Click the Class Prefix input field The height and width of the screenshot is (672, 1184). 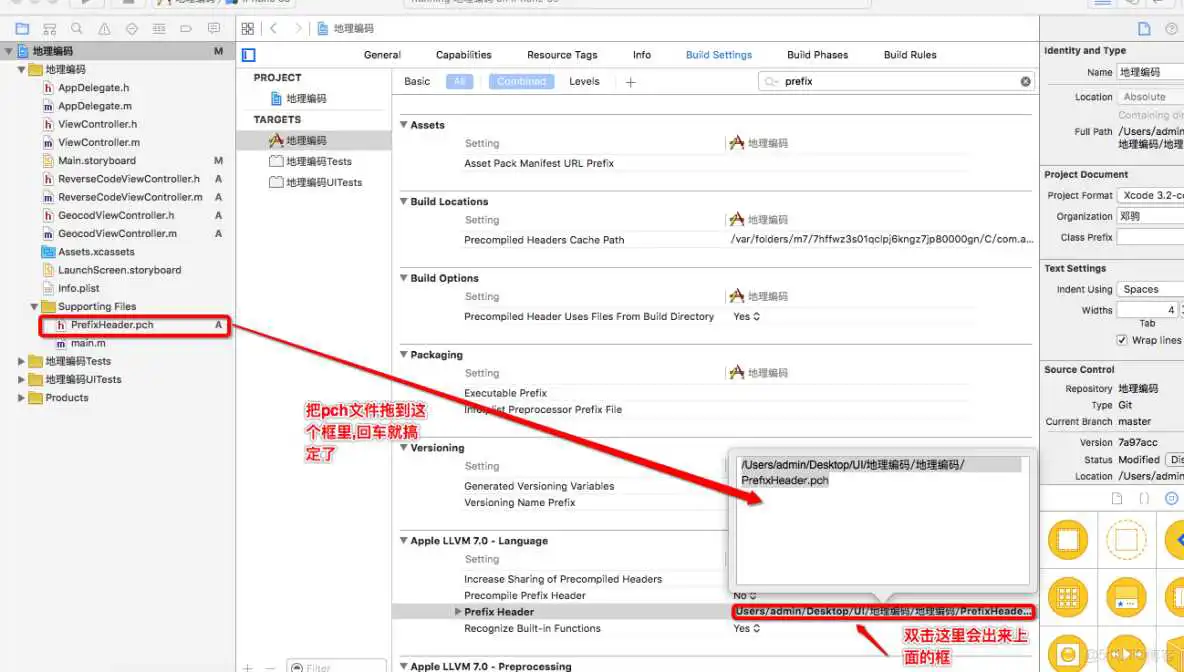coord(1150,237)
